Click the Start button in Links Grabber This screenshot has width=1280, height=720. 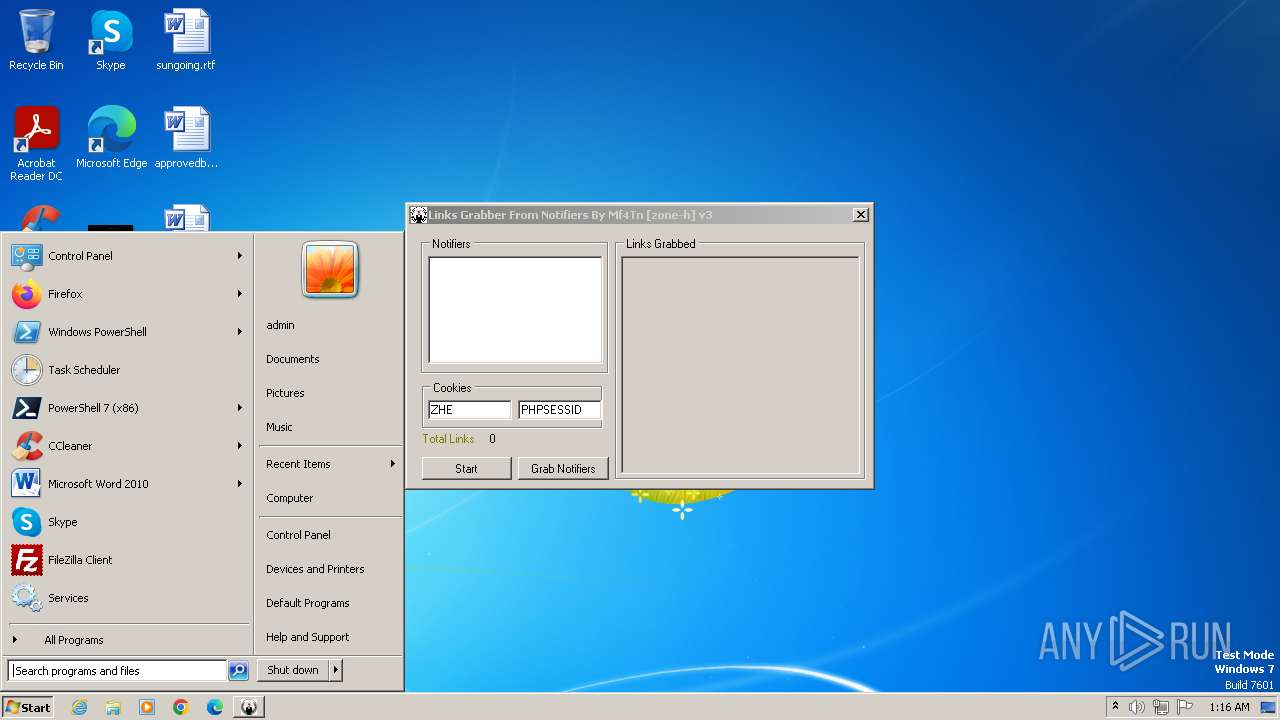coord(466,468)
